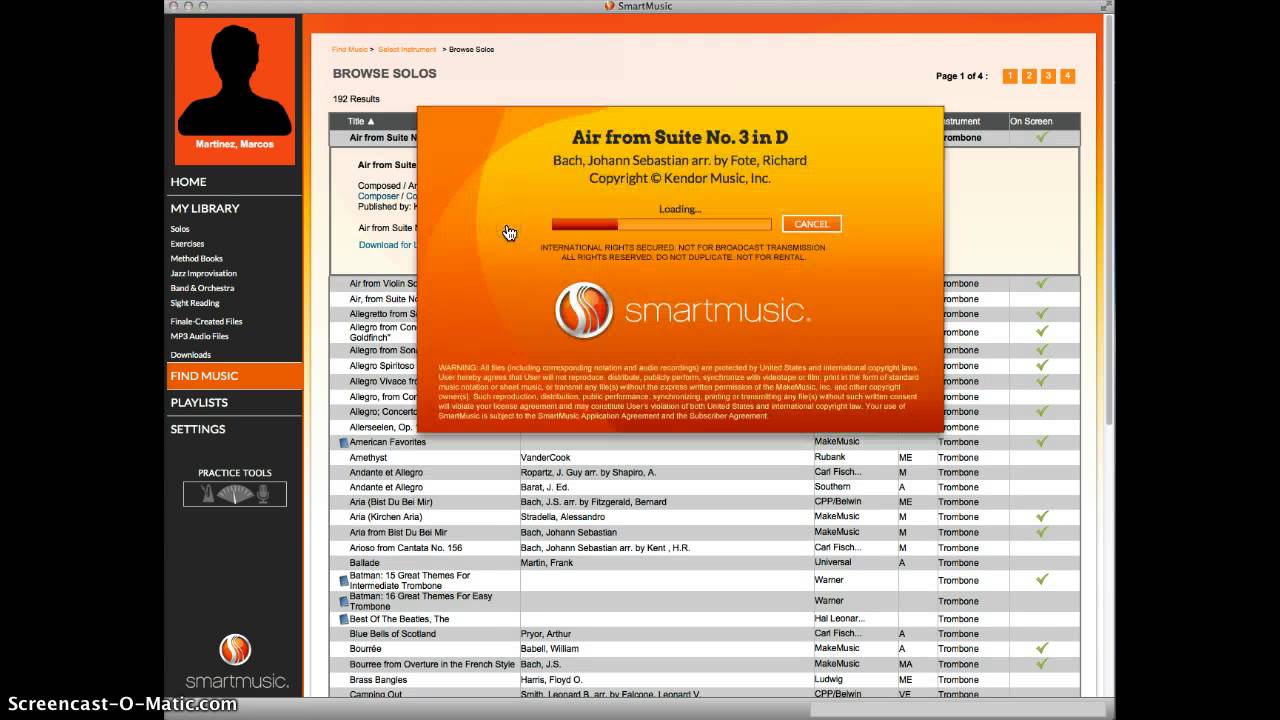1280x720 pixels.
Task: Open the metronome practice tool
Action: click(x=208, y=493)
